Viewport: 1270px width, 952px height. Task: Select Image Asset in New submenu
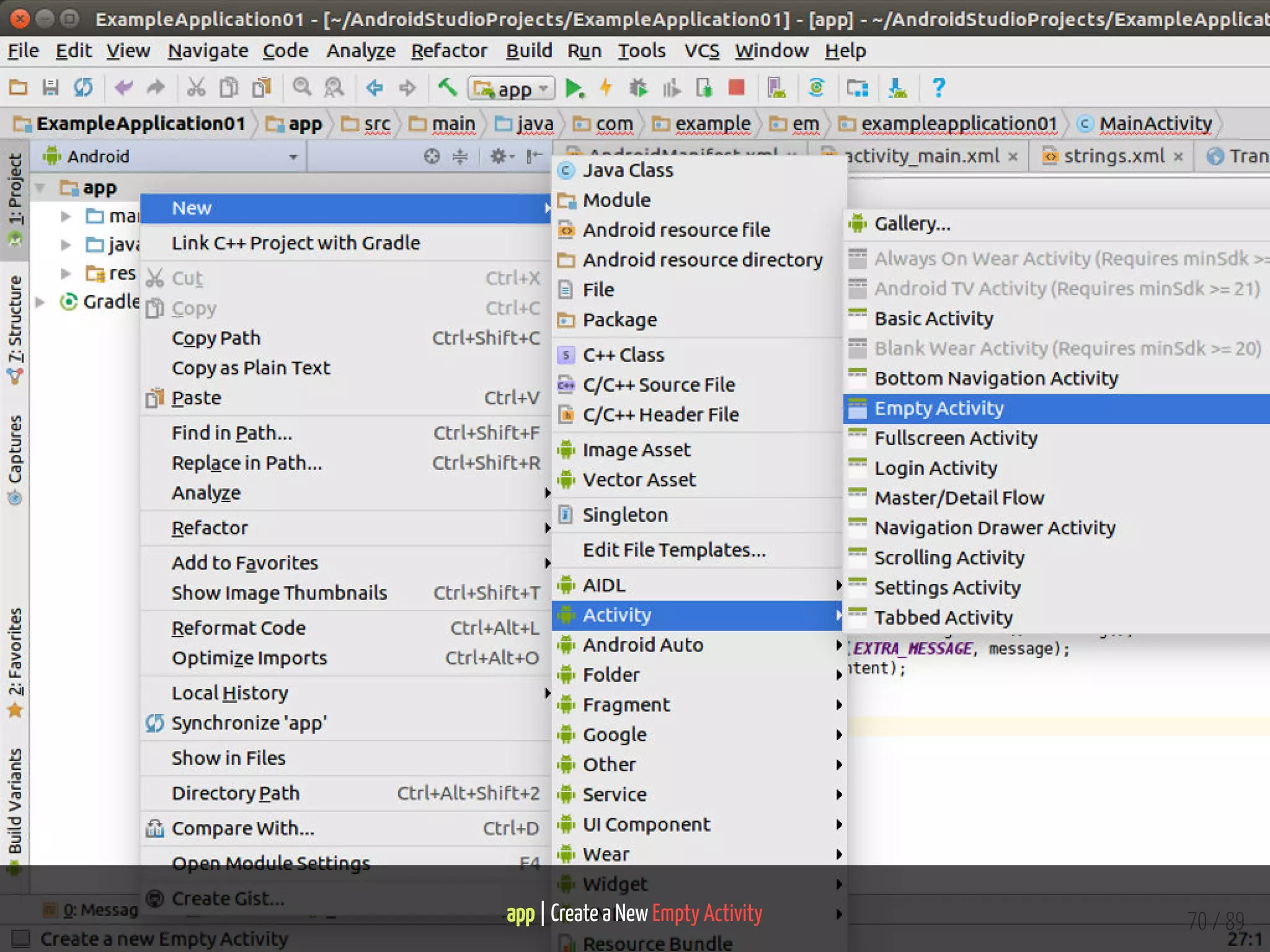698,449
